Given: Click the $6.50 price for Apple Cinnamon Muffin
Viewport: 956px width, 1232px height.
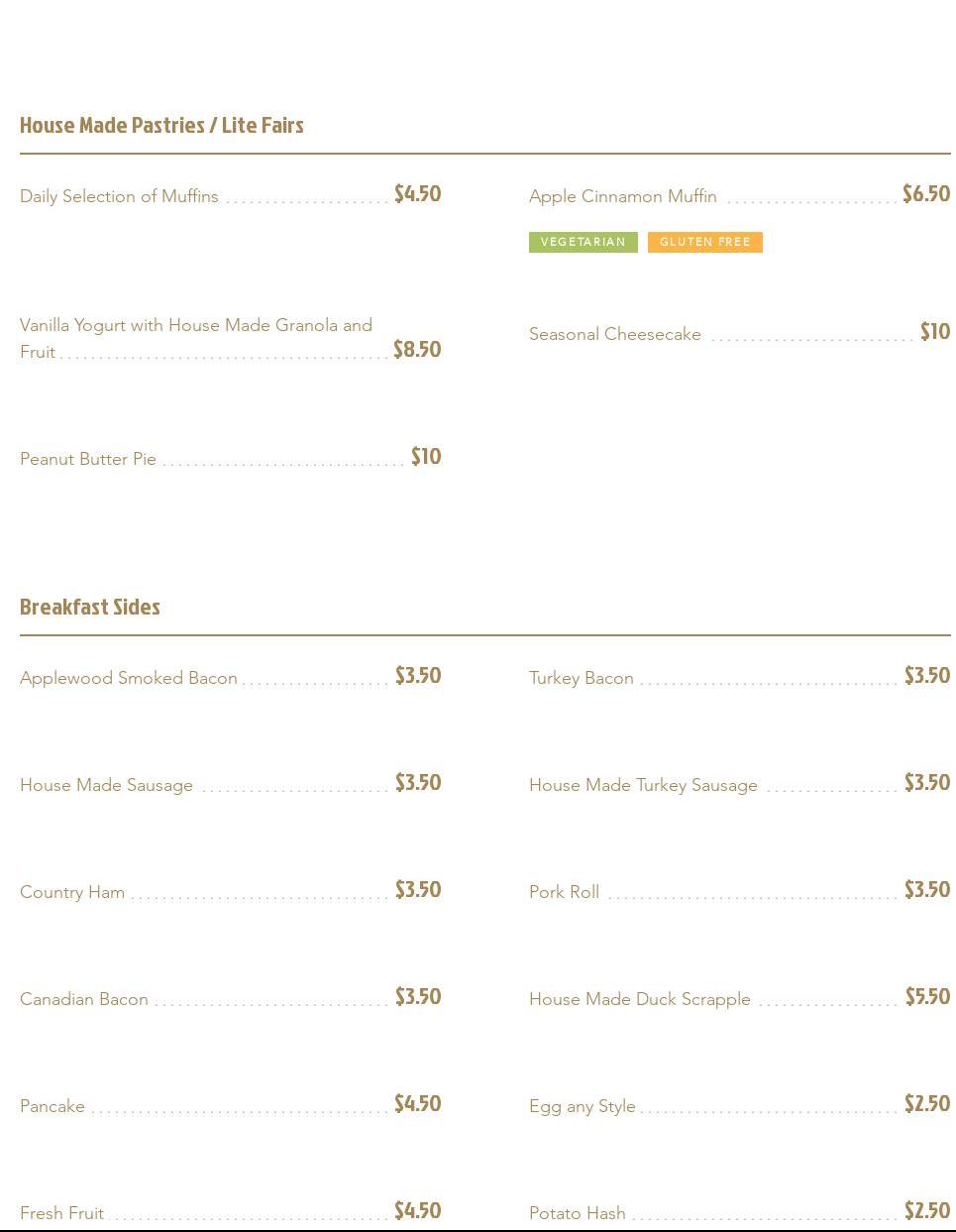Looking at the screenshot, I should point(926,194).
